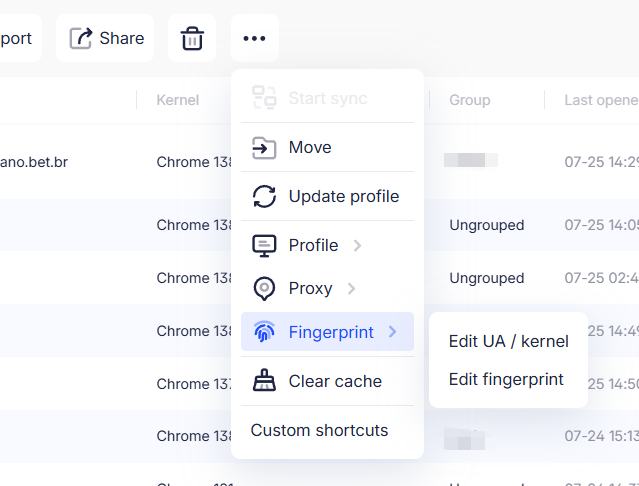639x486 pixels.
Task: Click the Proxy location pin icon
Action: (x=264, y=288)
